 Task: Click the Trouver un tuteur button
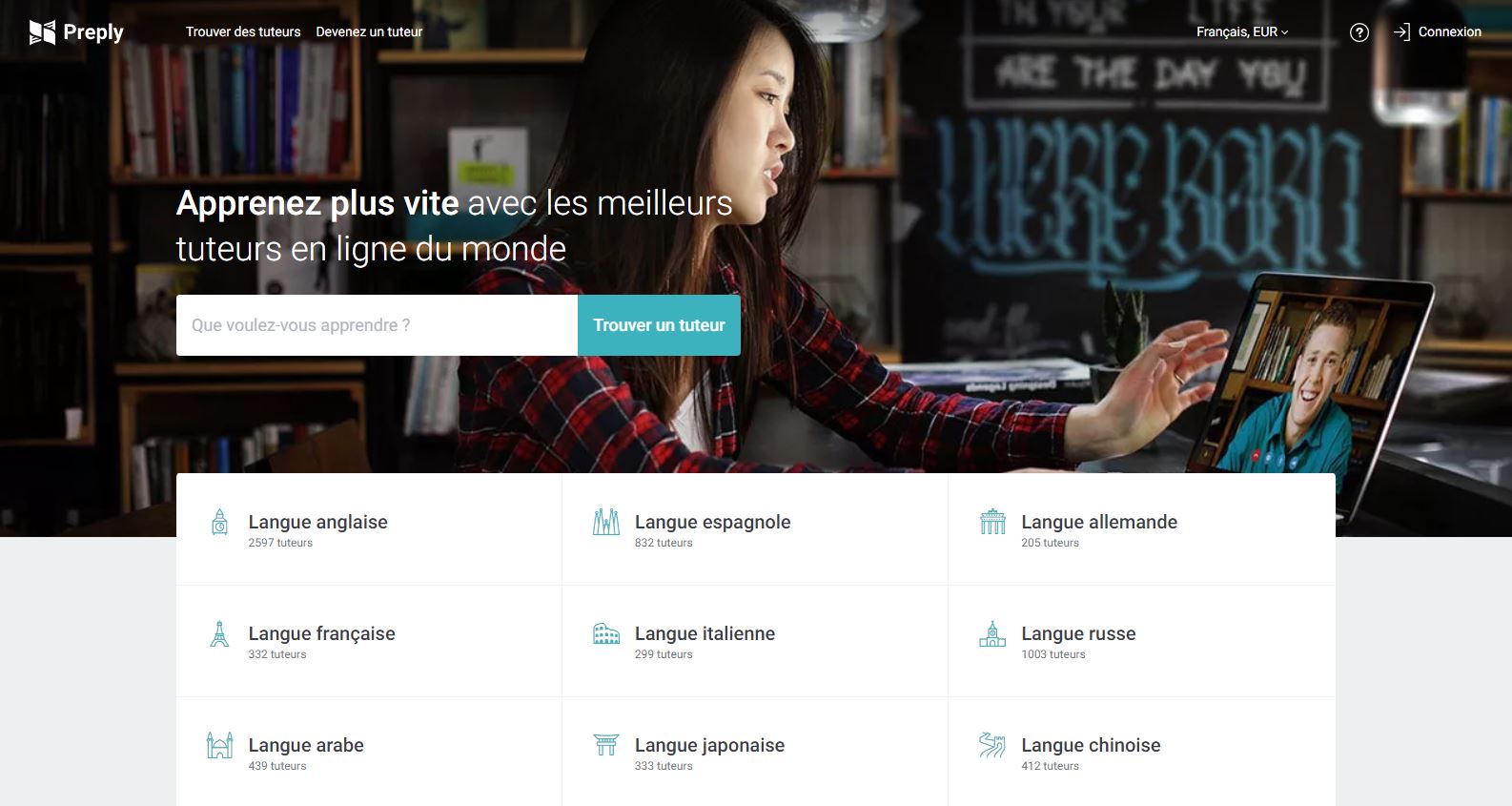tap(659, 325)
